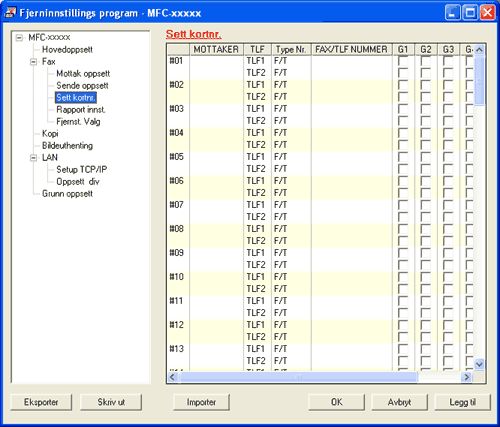
Task: Click the Legg til button
Action: pos(462,402)
